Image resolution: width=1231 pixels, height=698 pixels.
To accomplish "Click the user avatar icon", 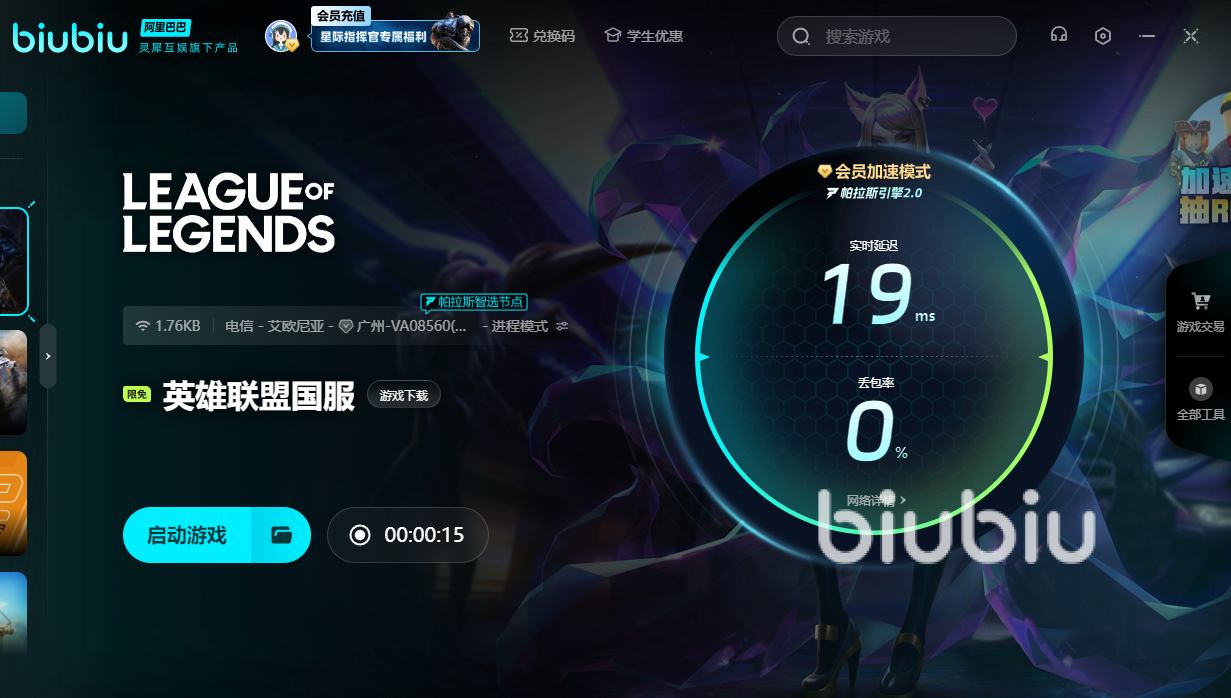I will pos(281,36).
